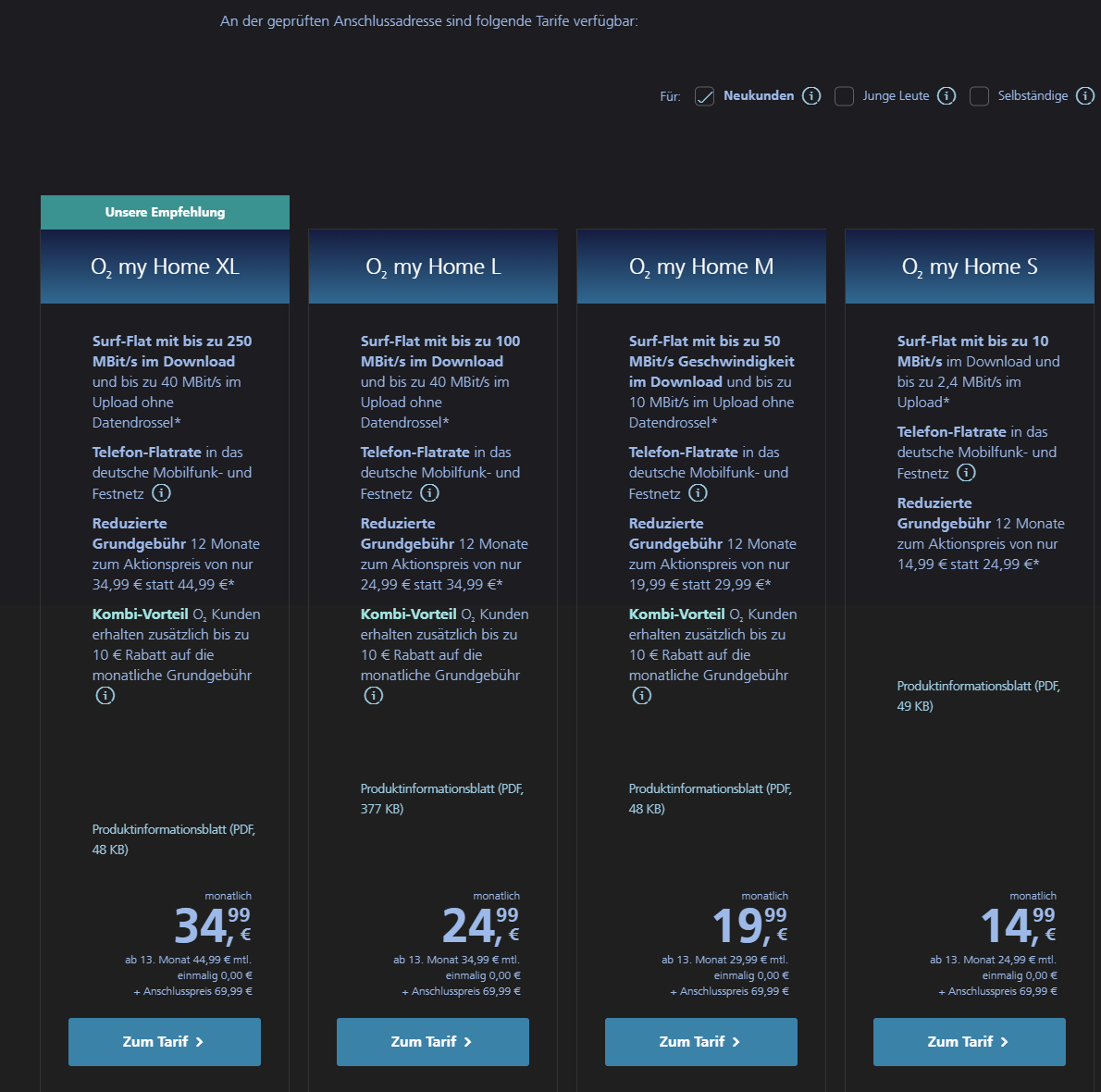1101x1092 pixels.
Task: Open info icon next to Junge Leute
Action: [x=946, y=95]
